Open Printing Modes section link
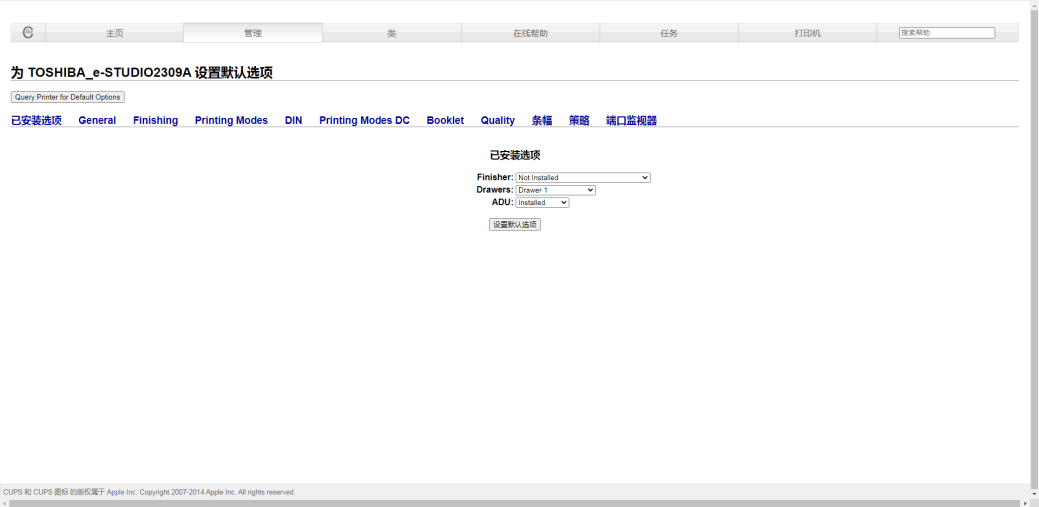This screenshot has height=507, width=1039. [231, 120]
